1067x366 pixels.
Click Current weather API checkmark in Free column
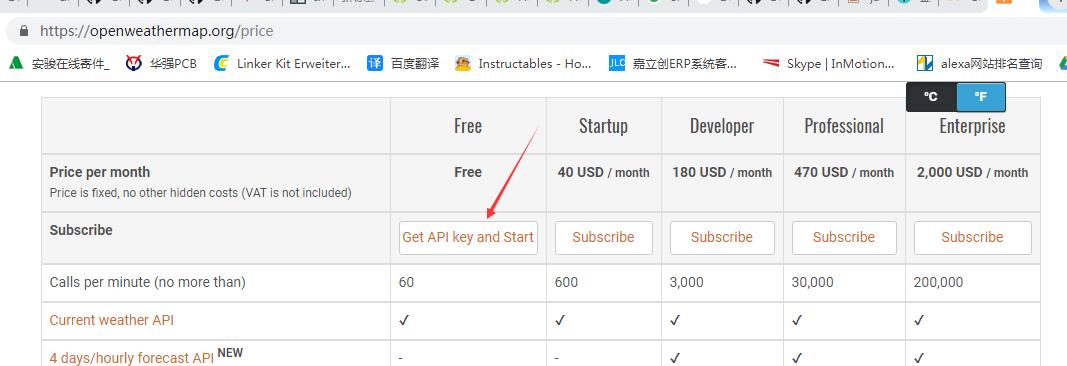point(404,320)
